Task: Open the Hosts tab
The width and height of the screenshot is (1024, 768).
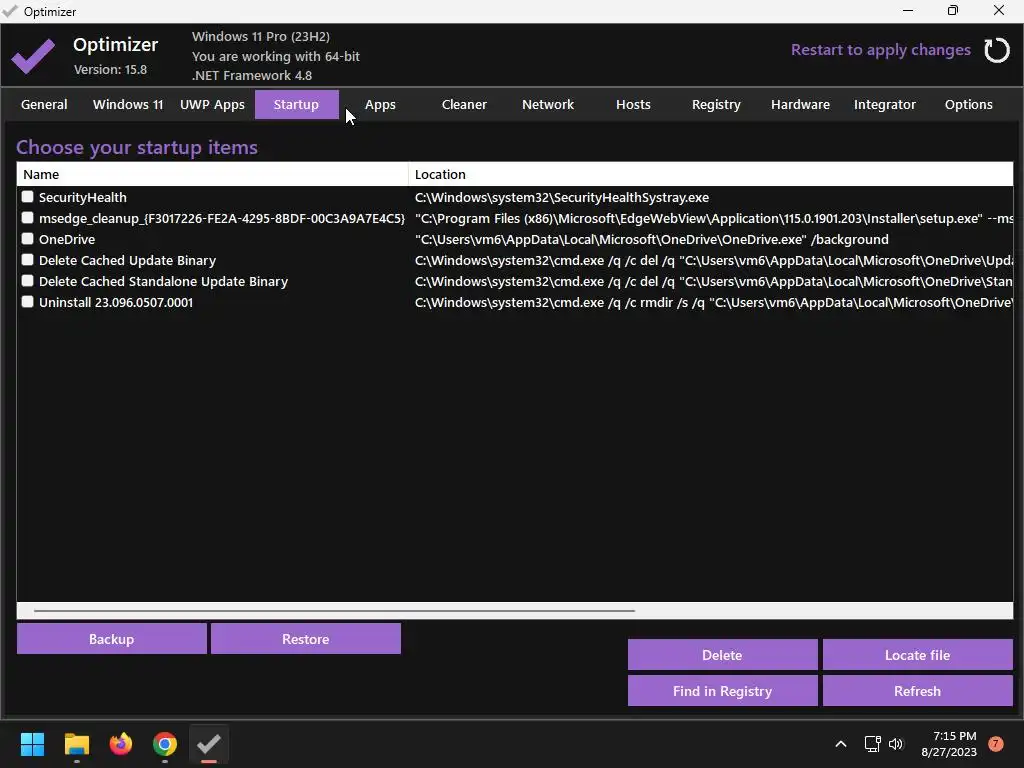Action: click(x=633, y=104)
